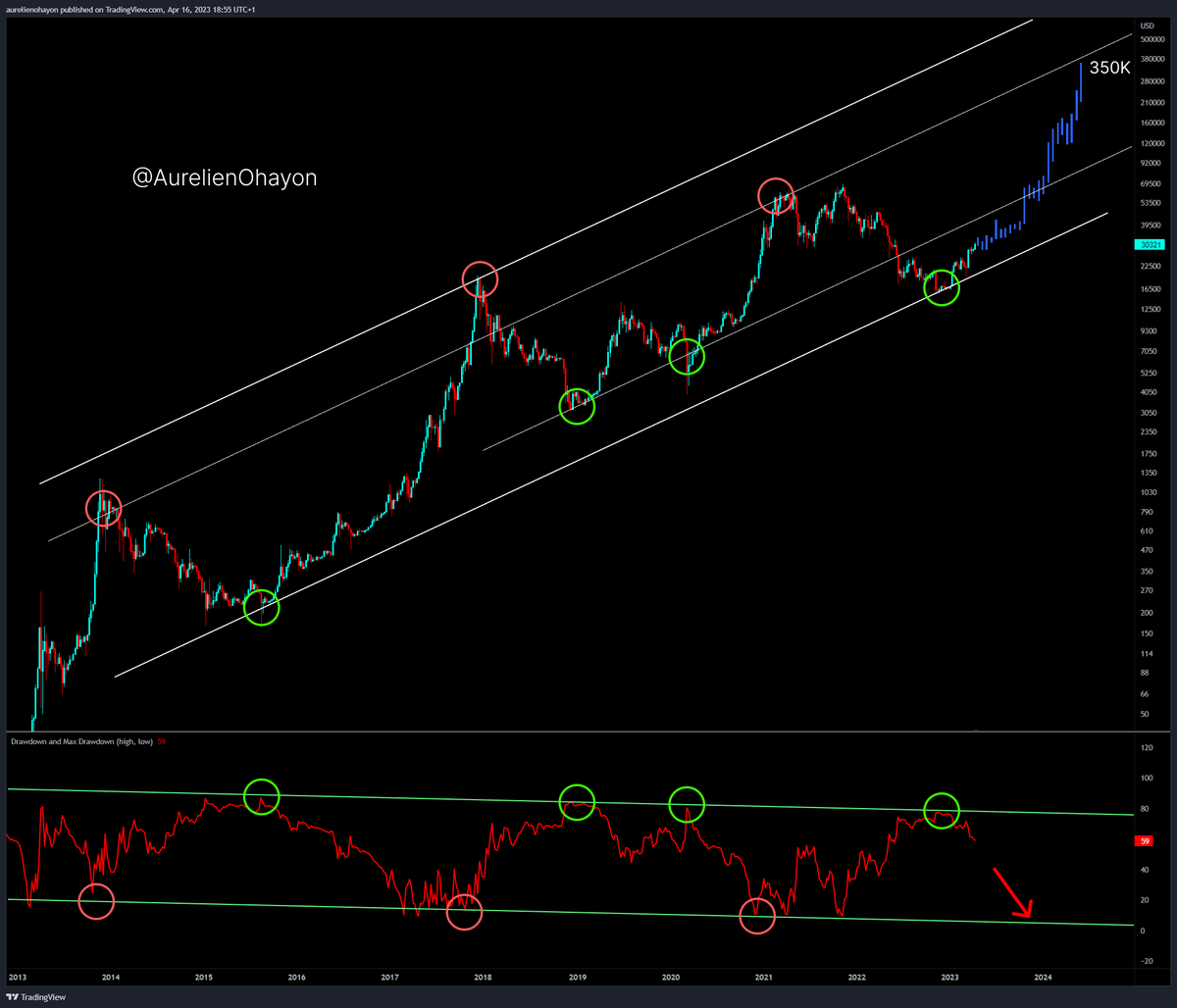Click the 22500 price axis label
This screenshot has width=1177, height=1008.
point(1151,266)
